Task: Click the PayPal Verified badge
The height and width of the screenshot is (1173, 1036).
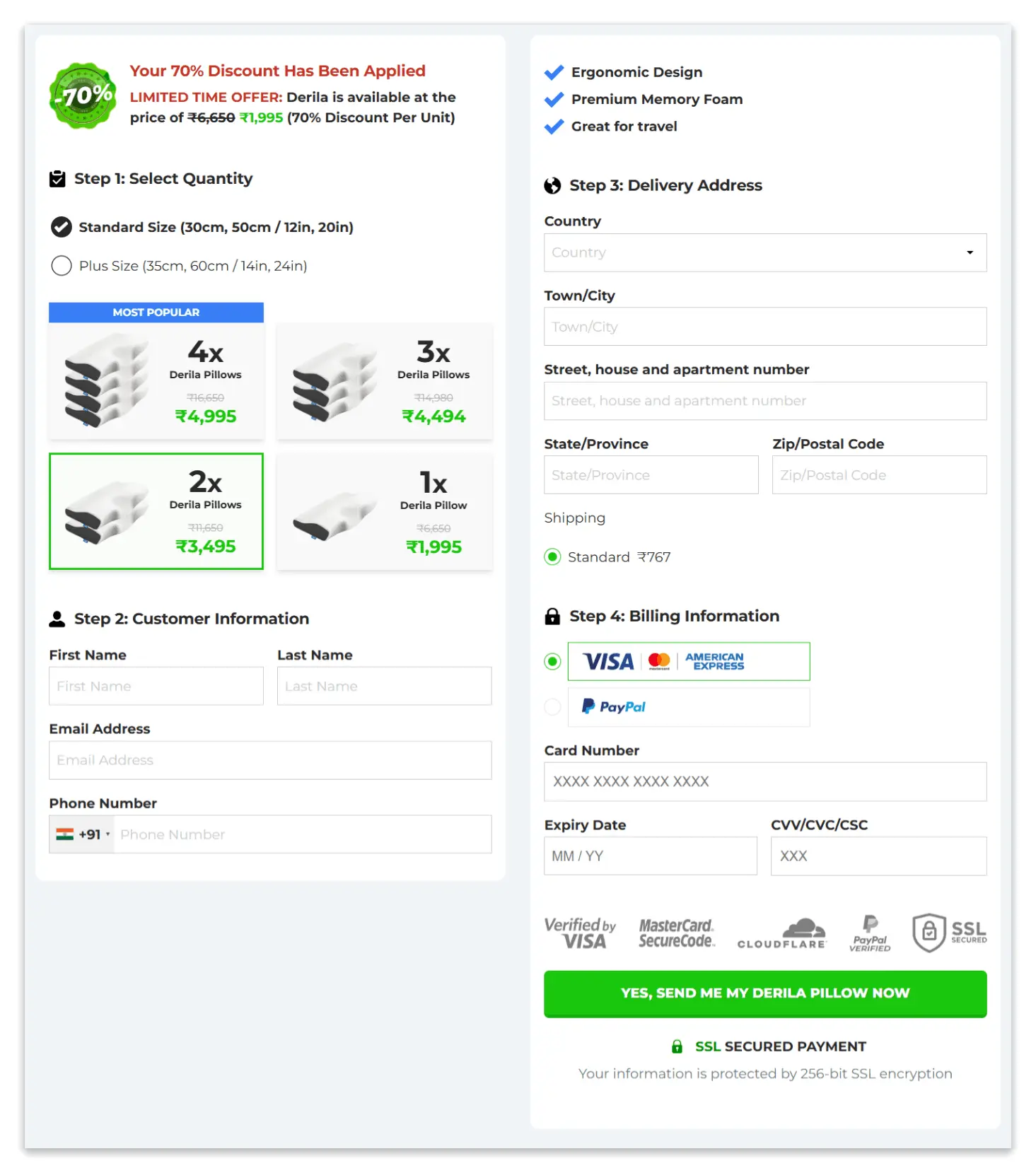Action: click(x=870, y=933)
